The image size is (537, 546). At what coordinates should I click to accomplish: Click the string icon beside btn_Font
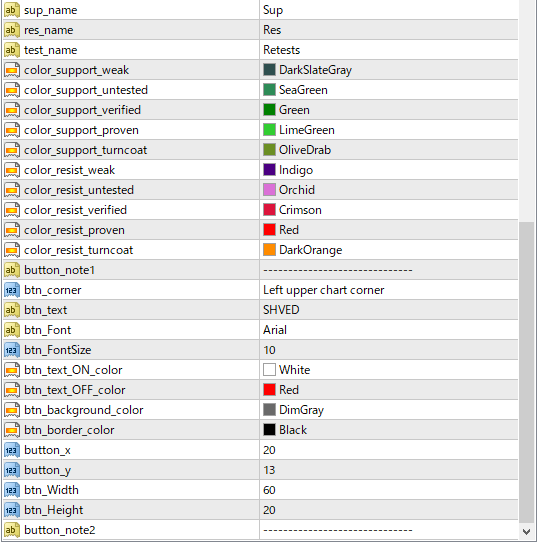click(11, 330)
